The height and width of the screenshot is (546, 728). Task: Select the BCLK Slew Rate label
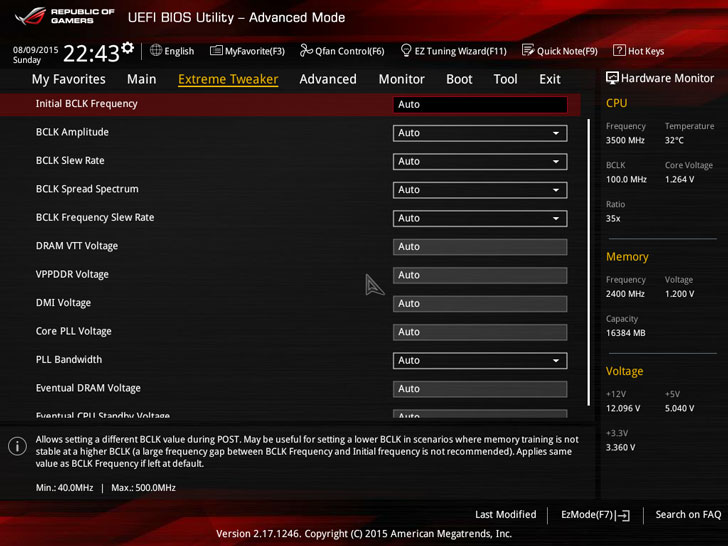point(70,161)
